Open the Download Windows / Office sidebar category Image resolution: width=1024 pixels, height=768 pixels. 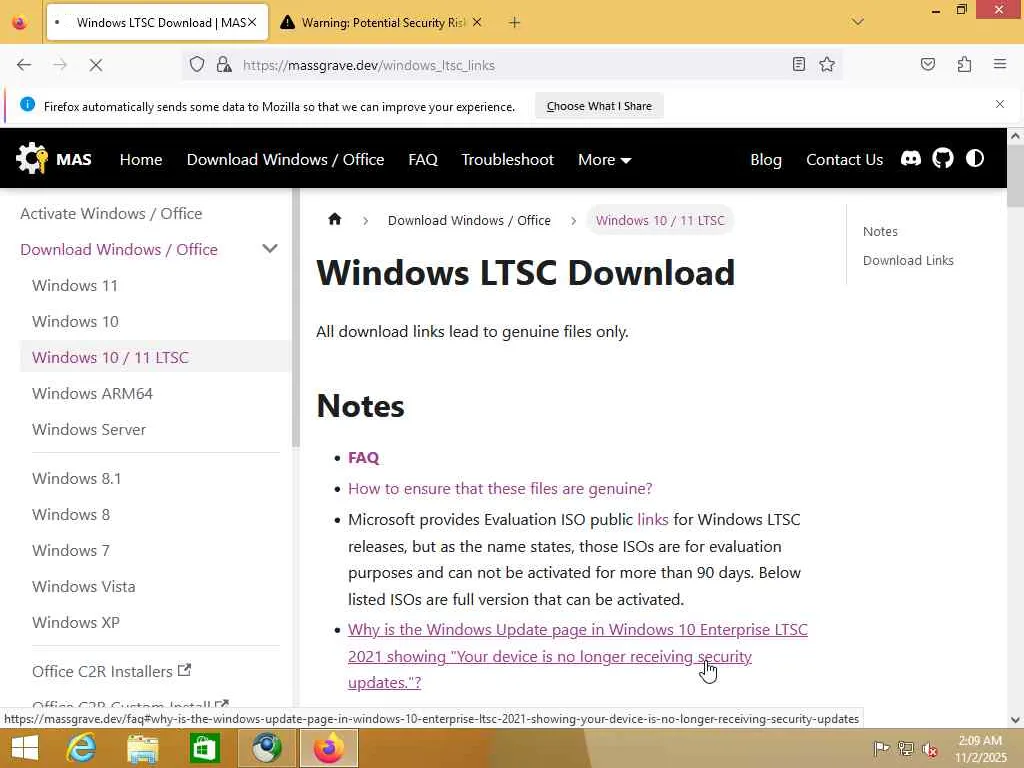pos(119,249)
